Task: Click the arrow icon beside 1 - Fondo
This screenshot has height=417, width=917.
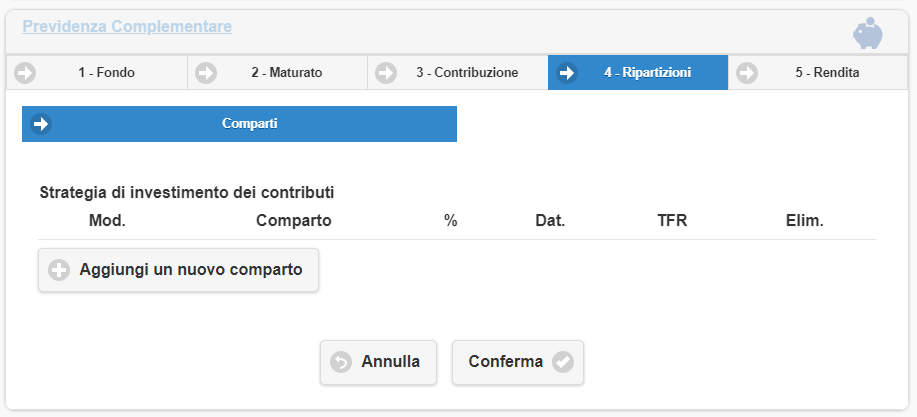Action: [x=25, y=73]
